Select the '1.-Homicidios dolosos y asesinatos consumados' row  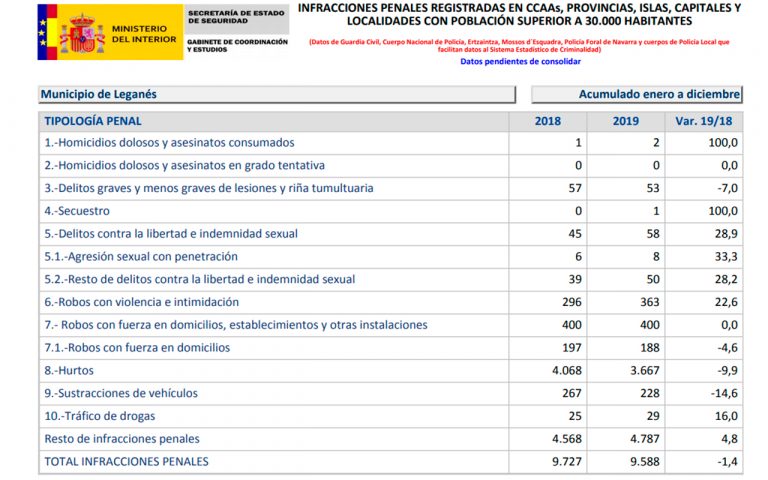391,143
